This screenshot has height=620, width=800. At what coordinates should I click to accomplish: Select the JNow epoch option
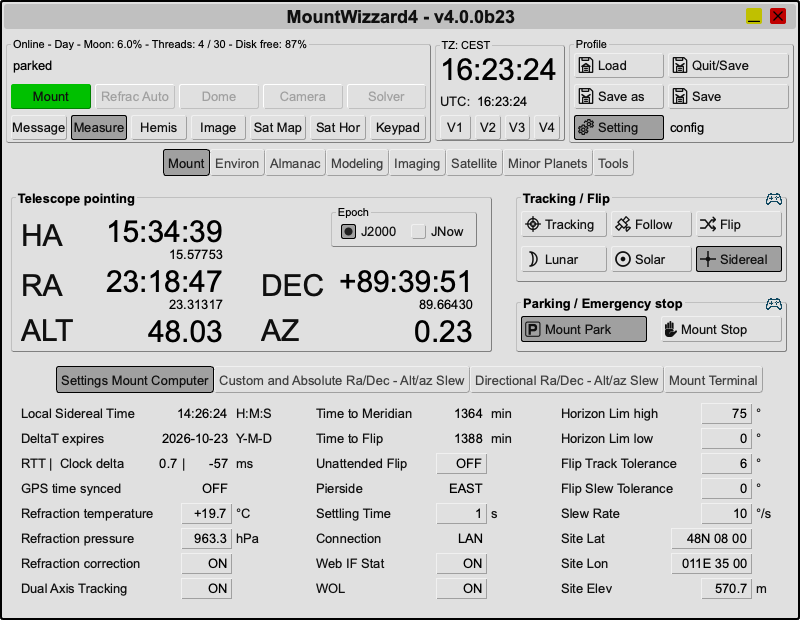point(418,232)
